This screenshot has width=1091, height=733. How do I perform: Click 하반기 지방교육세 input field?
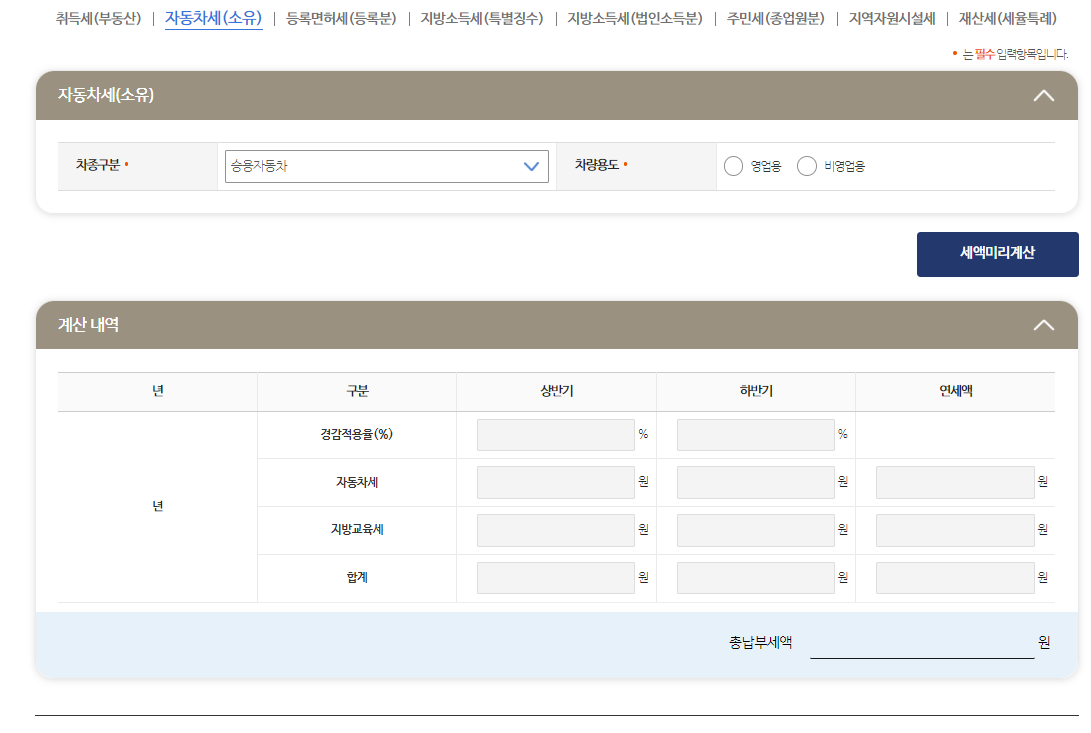pyautogui.click(x=756, y=530)
